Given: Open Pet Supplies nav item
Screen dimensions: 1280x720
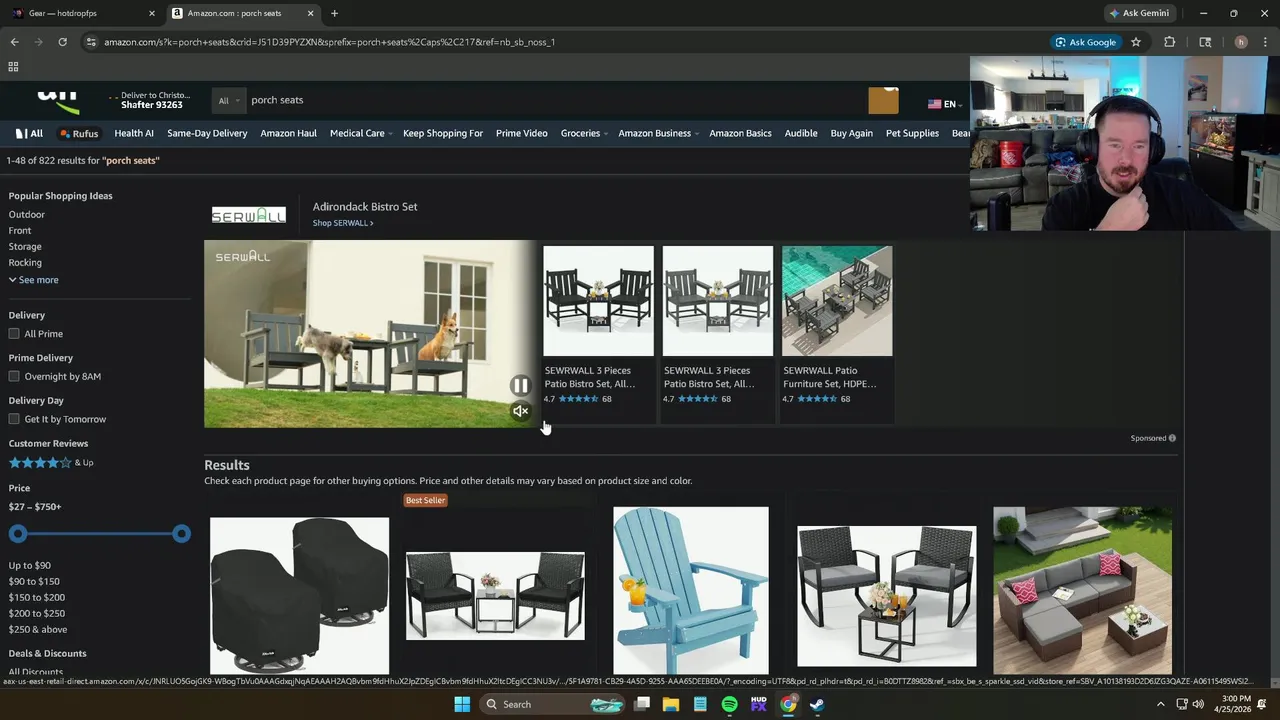Looking at the screenshot, I should point(912,133).
